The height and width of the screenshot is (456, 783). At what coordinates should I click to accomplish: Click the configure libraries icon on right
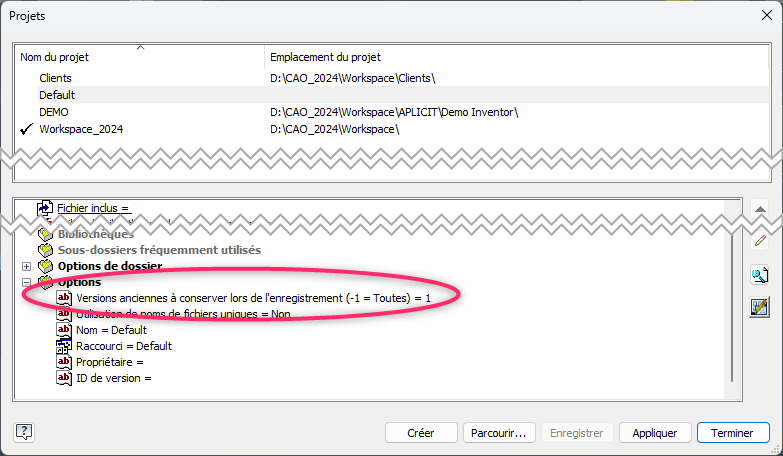tap(760, 307)
